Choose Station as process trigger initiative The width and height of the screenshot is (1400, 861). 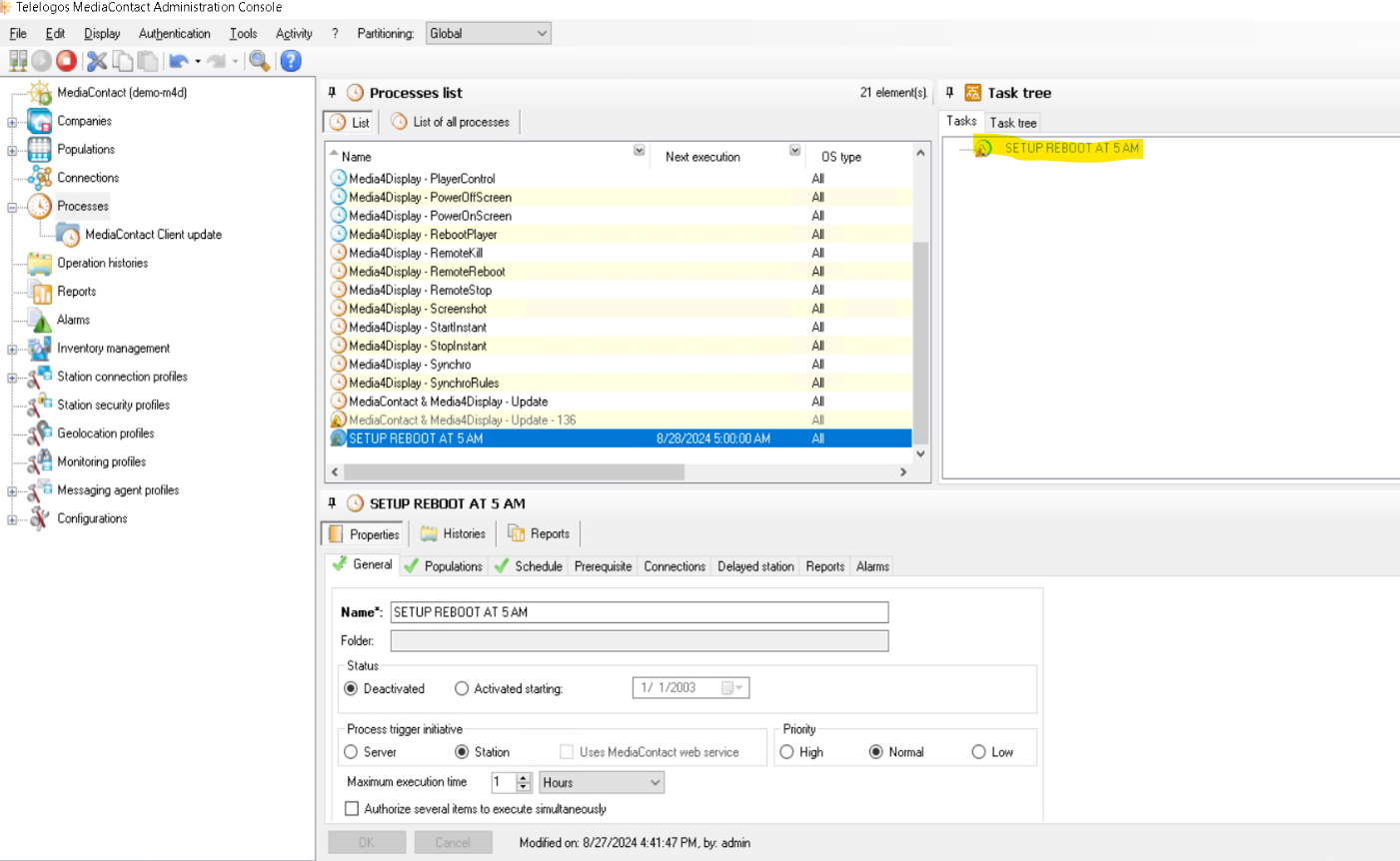(x=462, y=752)
